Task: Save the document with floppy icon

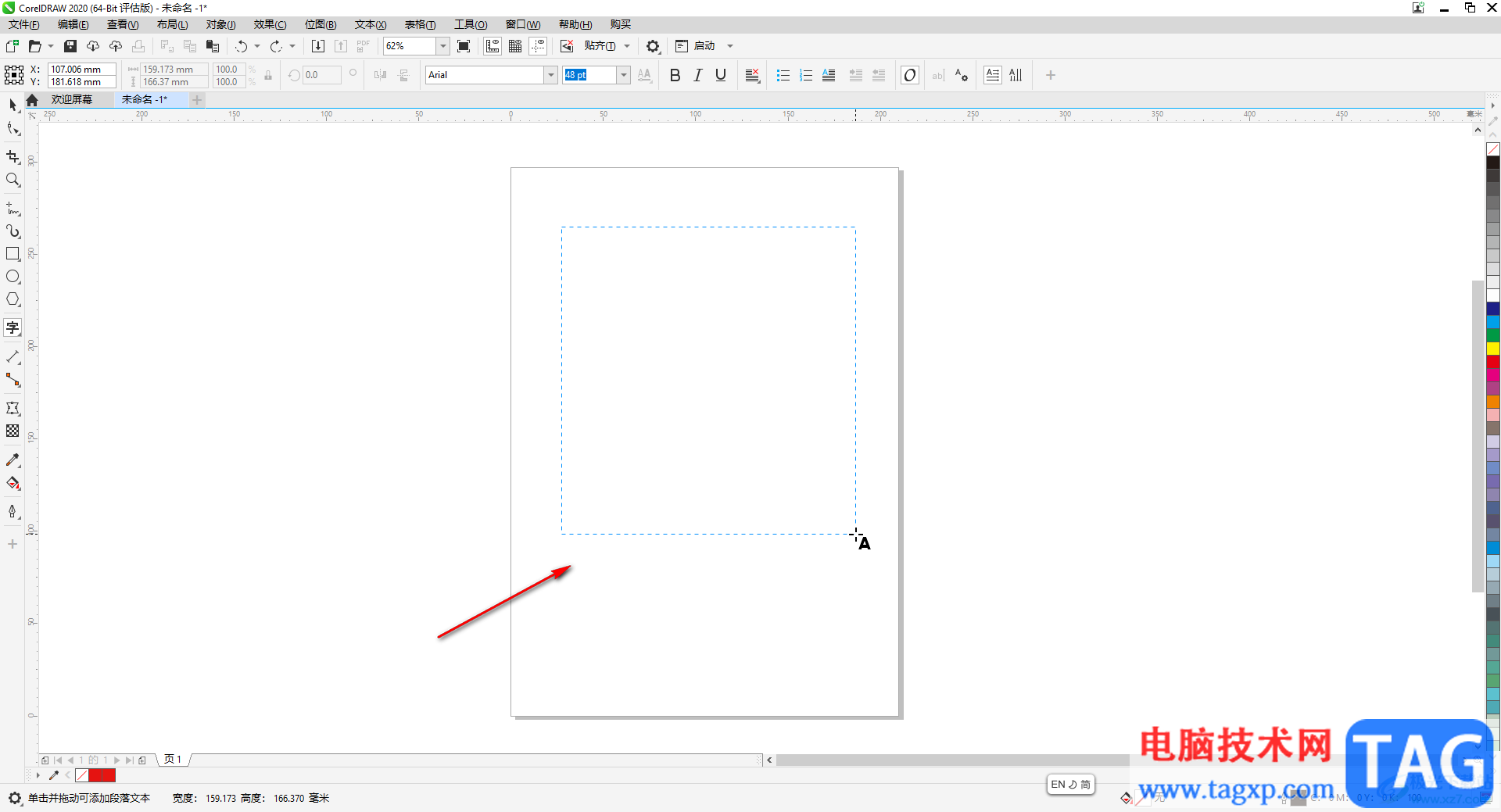Action: [x=70, y=46]
